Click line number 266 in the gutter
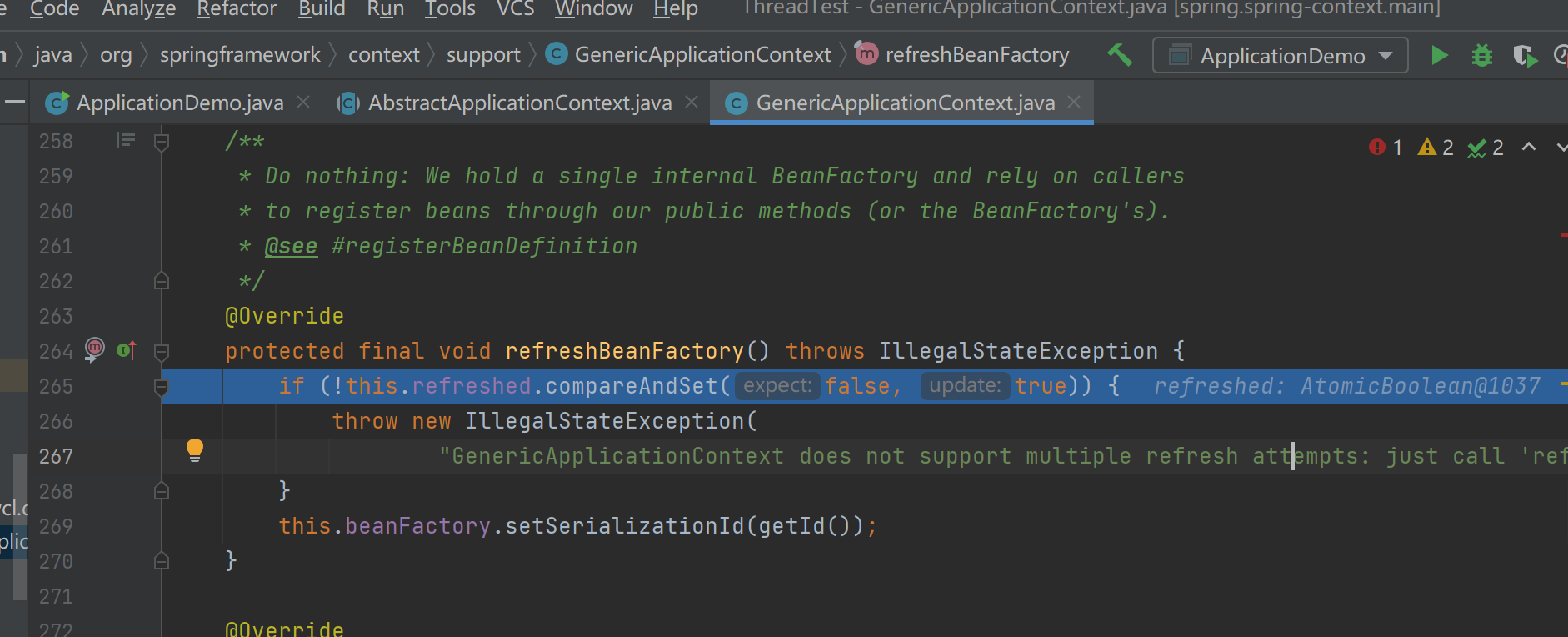 click(x=56, y=421)
